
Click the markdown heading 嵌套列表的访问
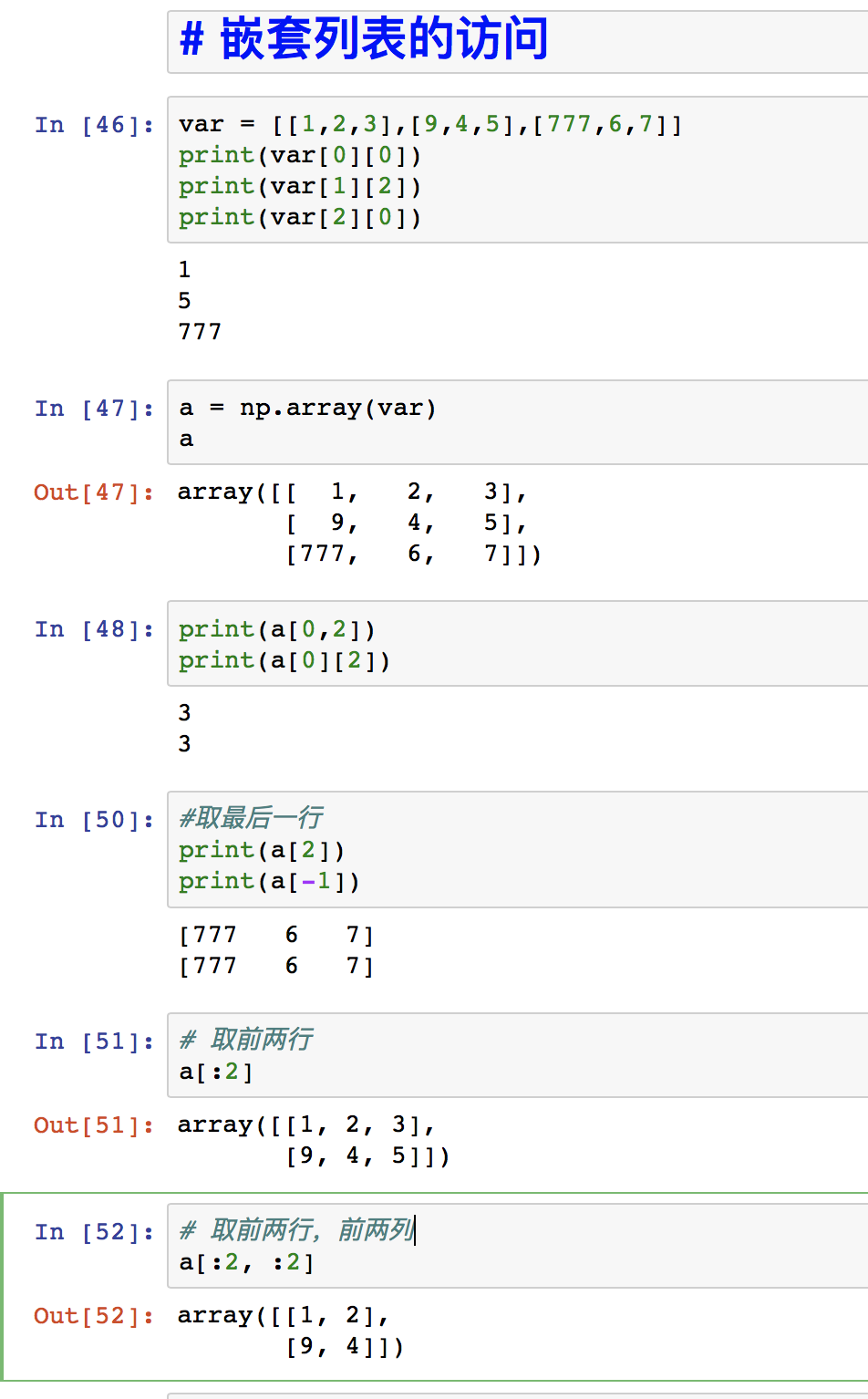(365, 40)
